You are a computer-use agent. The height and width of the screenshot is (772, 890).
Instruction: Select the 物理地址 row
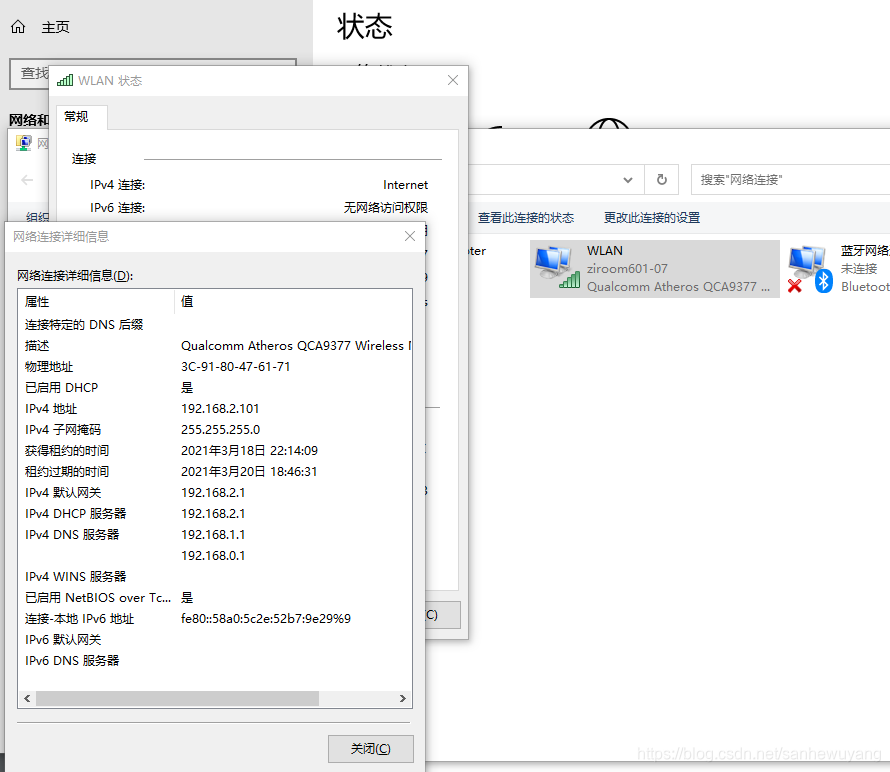coord(215,367)
